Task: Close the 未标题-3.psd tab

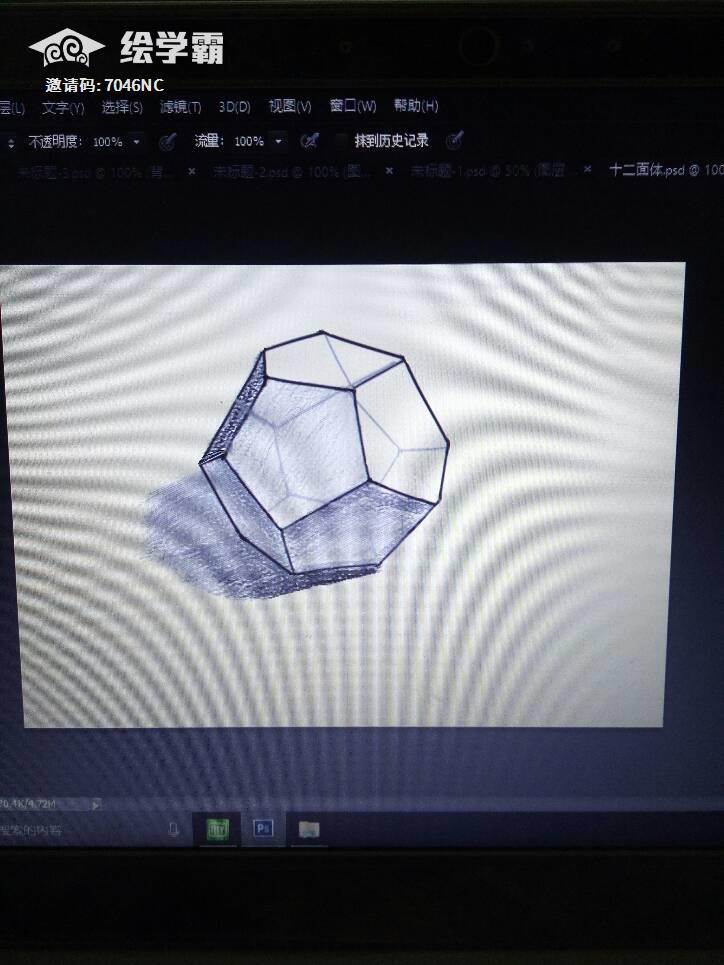Action: [192, 172]
